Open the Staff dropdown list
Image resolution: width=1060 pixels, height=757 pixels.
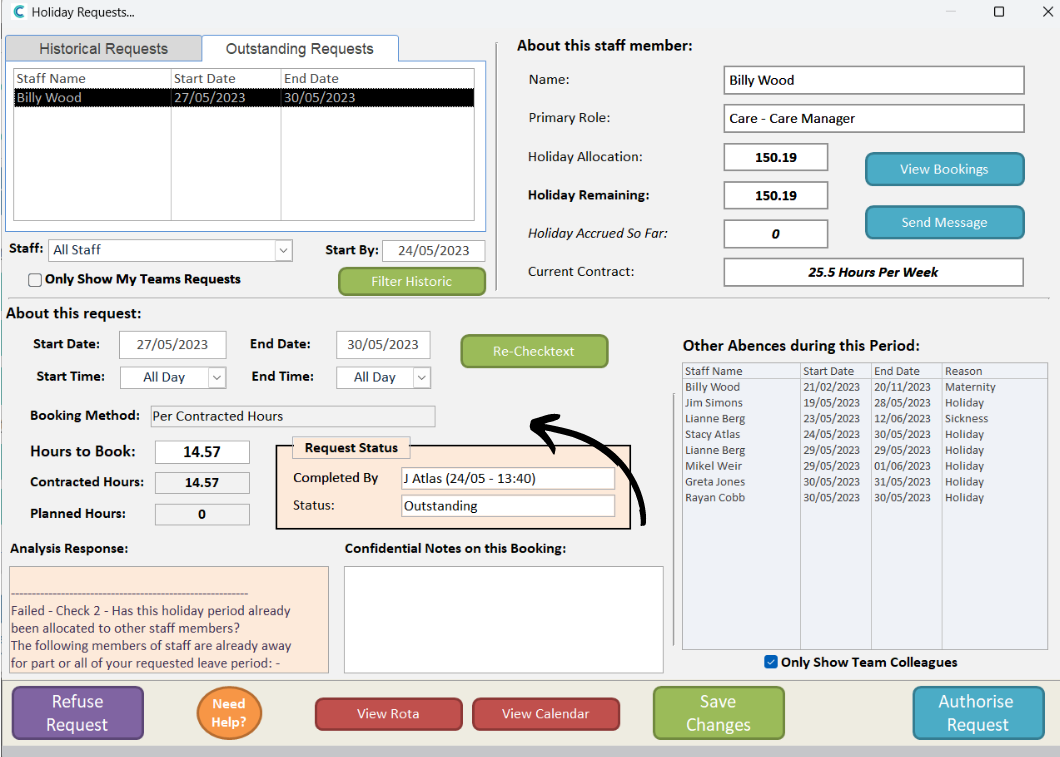pos(283,250)
